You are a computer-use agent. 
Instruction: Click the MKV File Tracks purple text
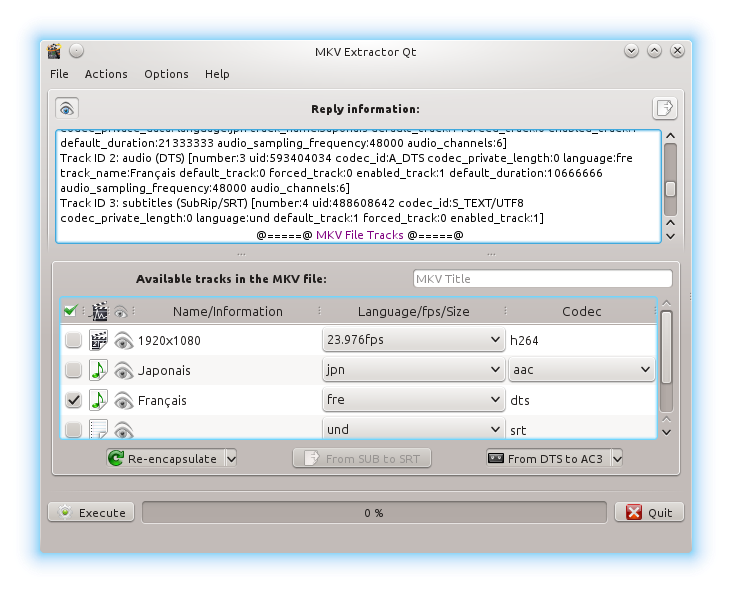(359, 235)
